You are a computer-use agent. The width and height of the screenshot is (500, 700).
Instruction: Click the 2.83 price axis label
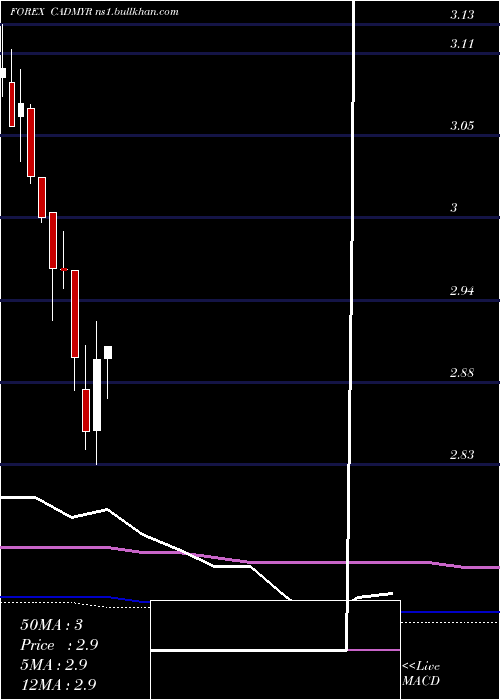pyautogui.click(x=462, y=455)
